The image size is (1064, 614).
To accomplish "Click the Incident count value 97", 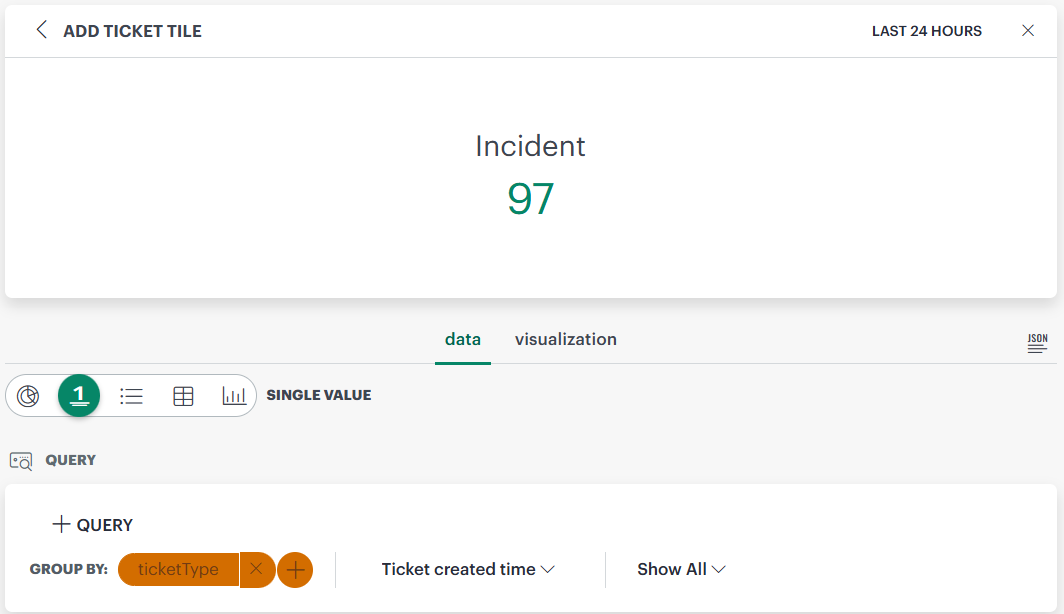I will [531, 198].
